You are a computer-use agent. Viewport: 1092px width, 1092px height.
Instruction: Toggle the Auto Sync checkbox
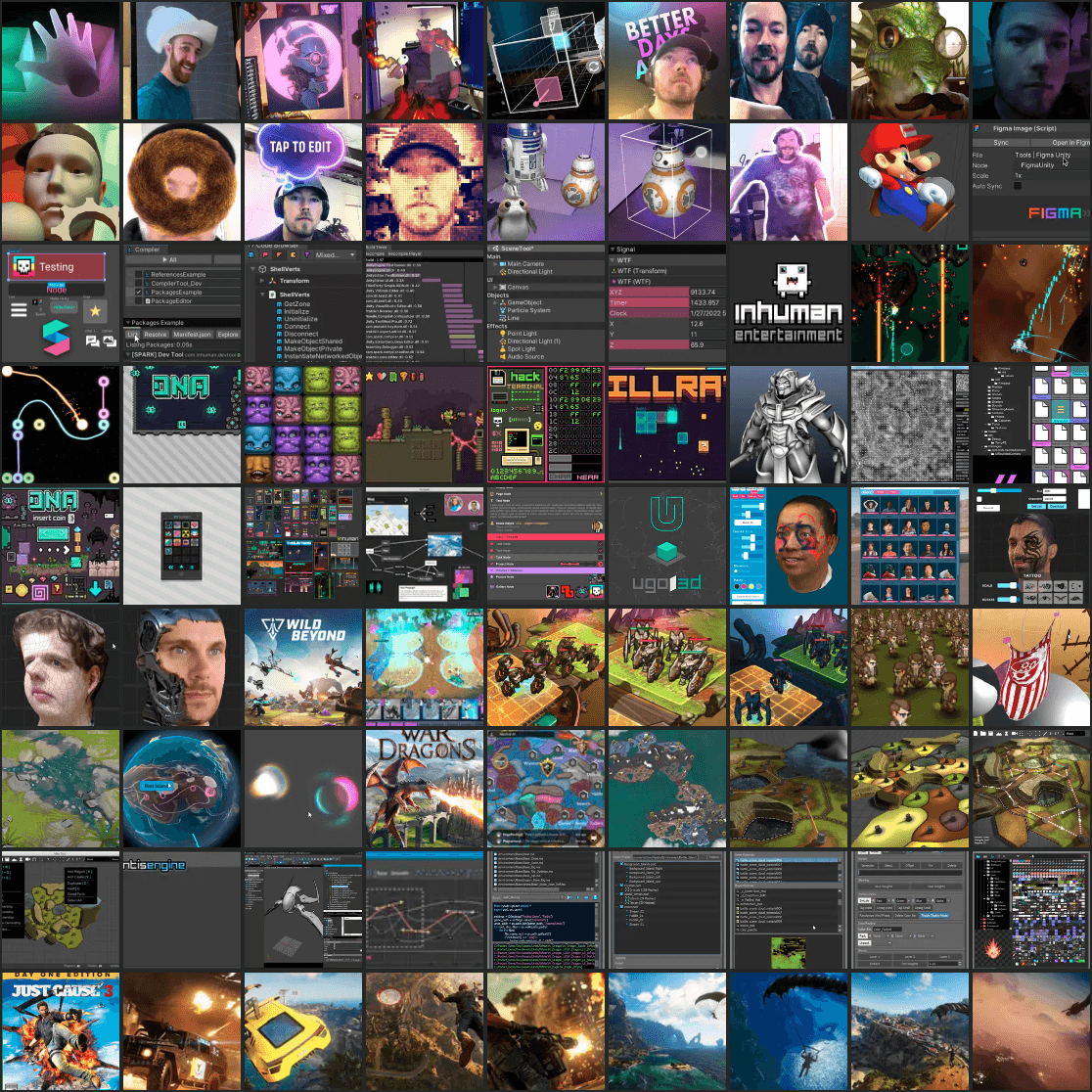coord(1017,186)
